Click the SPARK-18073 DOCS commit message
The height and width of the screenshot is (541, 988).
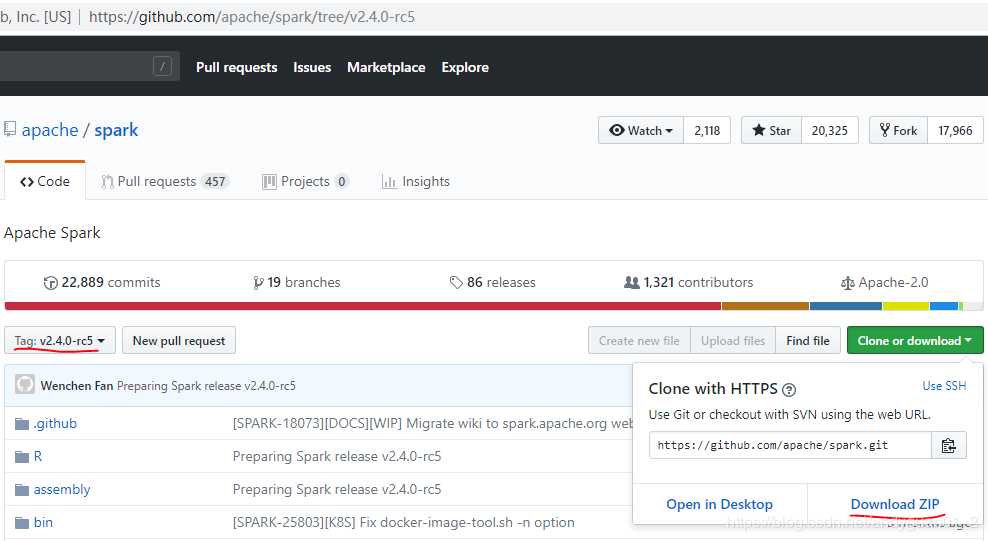tap(432, 423)
